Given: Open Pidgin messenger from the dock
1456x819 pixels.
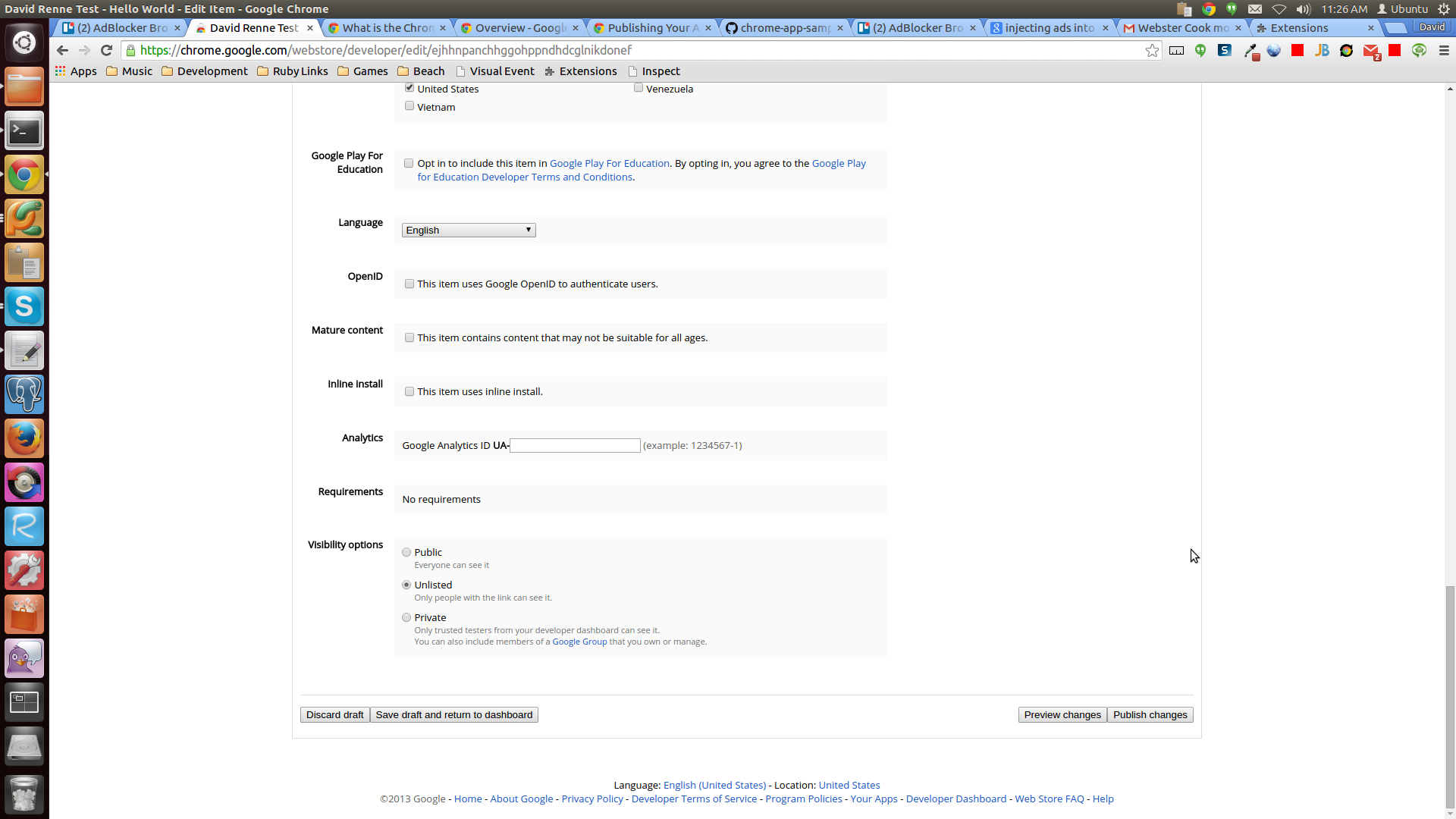Looking at the screenshot, I should click(24, 659).
